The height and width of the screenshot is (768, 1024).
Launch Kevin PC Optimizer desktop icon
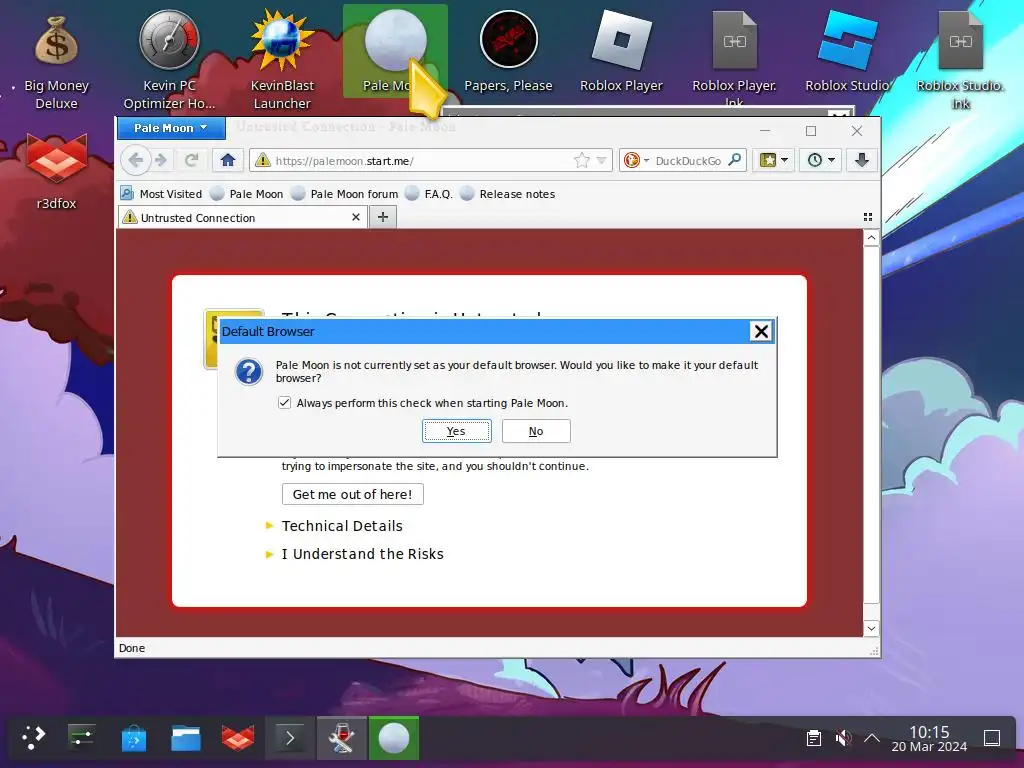coord(169,59)
